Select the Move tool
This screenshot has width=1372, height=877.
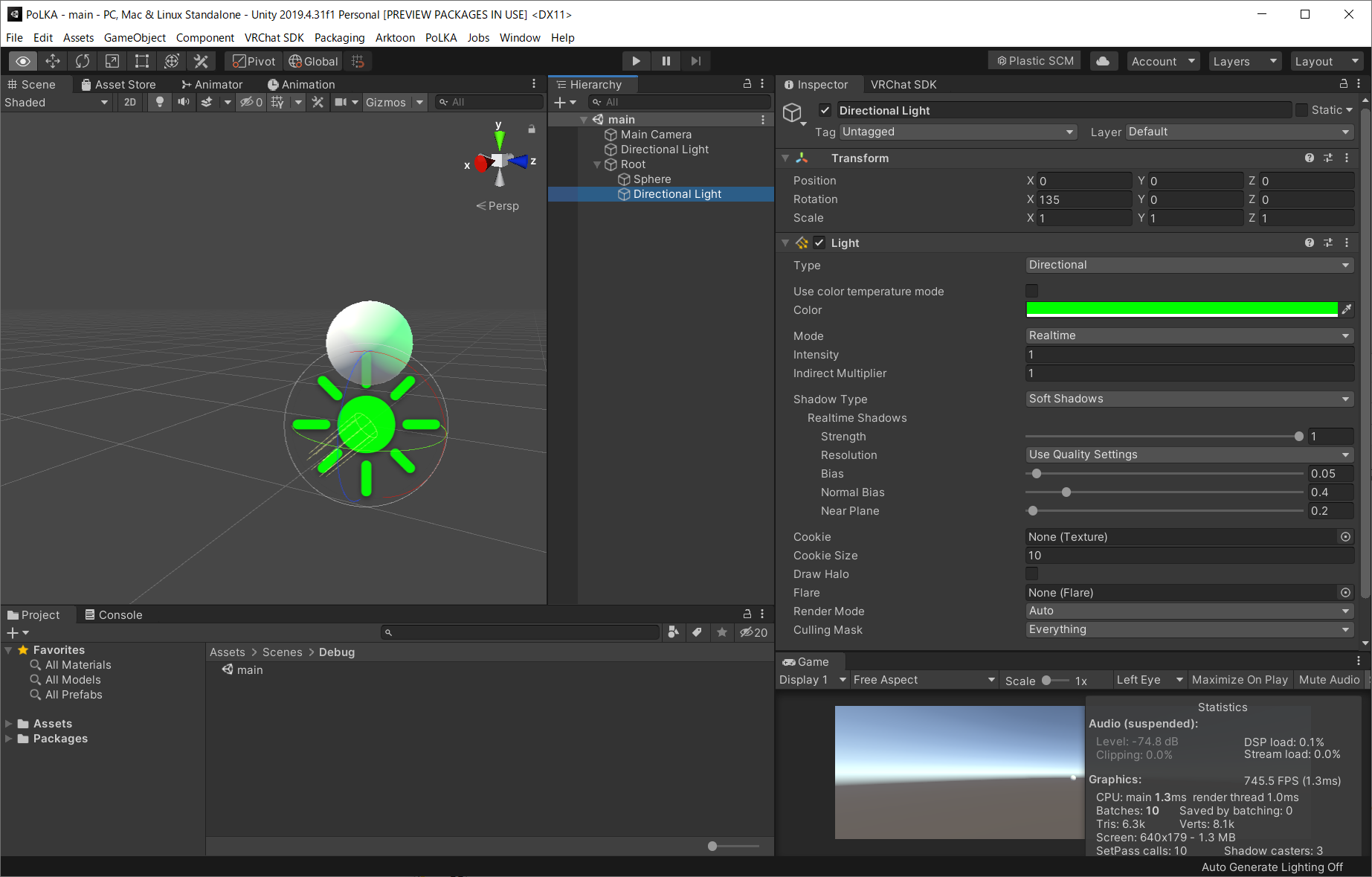(53, 61)
